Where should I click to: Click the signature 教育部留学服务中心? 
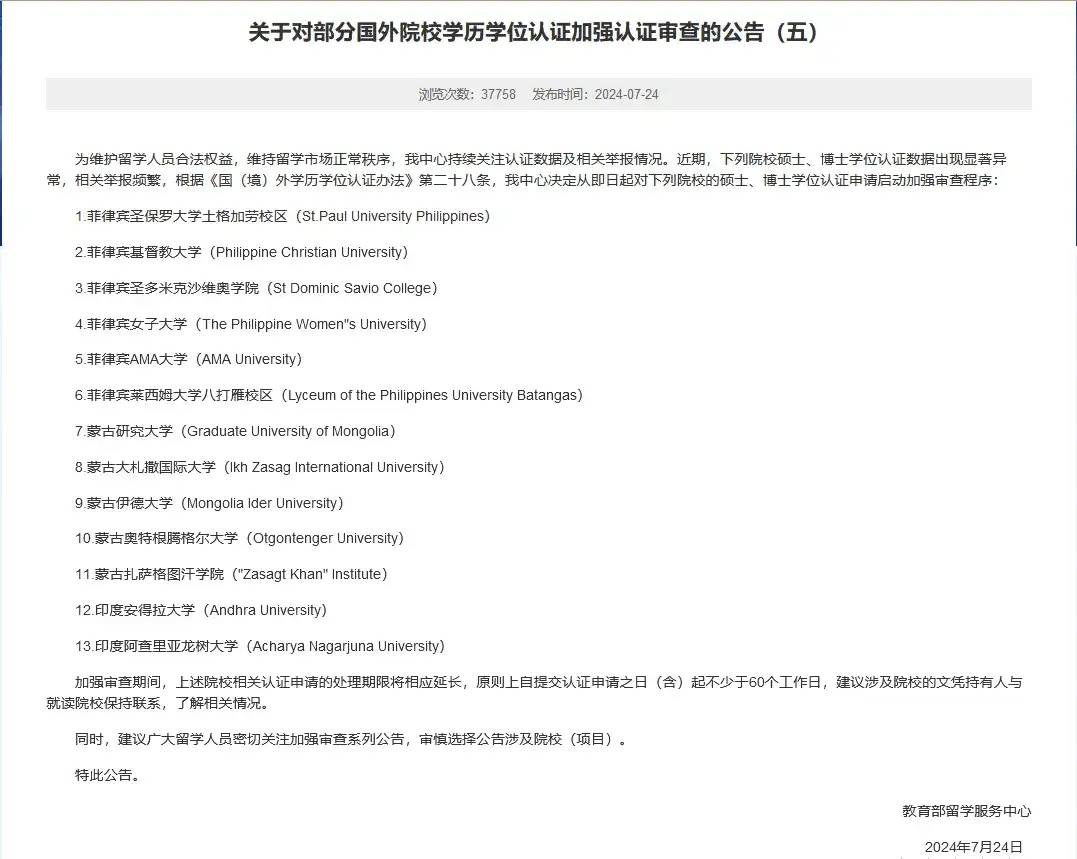[966, 811]
